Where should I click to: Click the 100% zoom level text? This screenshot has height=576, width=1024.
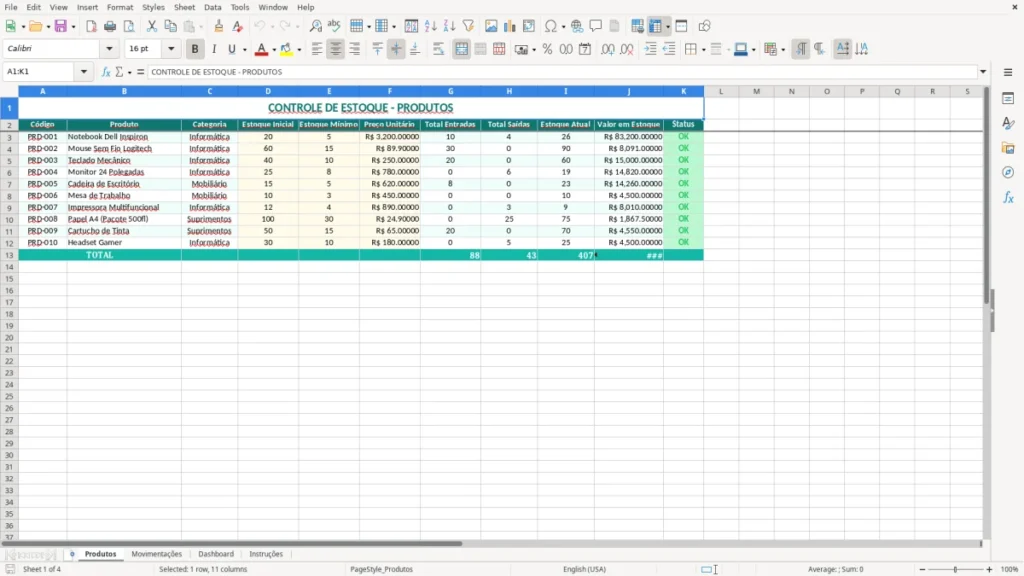pyautogui.click(x=1010, y=569)
